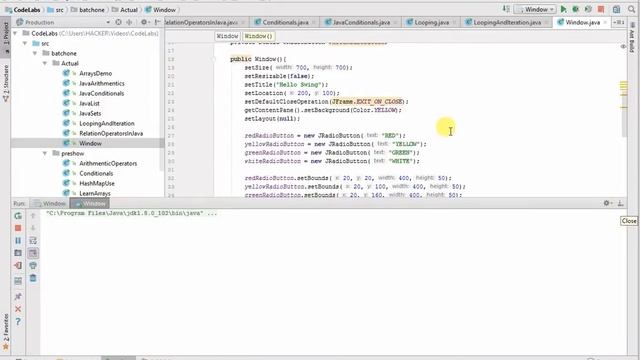Image resolution: width=640 pixels, height=360 pixels.
Task: Toggle soft-wrap in Run console
Action: coord(33,241)
